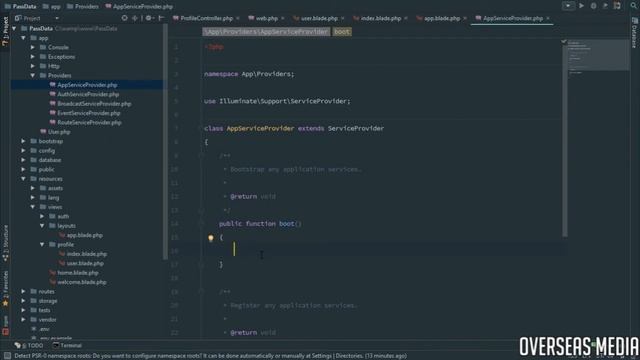Viewport: 640px width, 360px height.
Task: Open the Terminal tool window
Action: (x=67, y=345)
